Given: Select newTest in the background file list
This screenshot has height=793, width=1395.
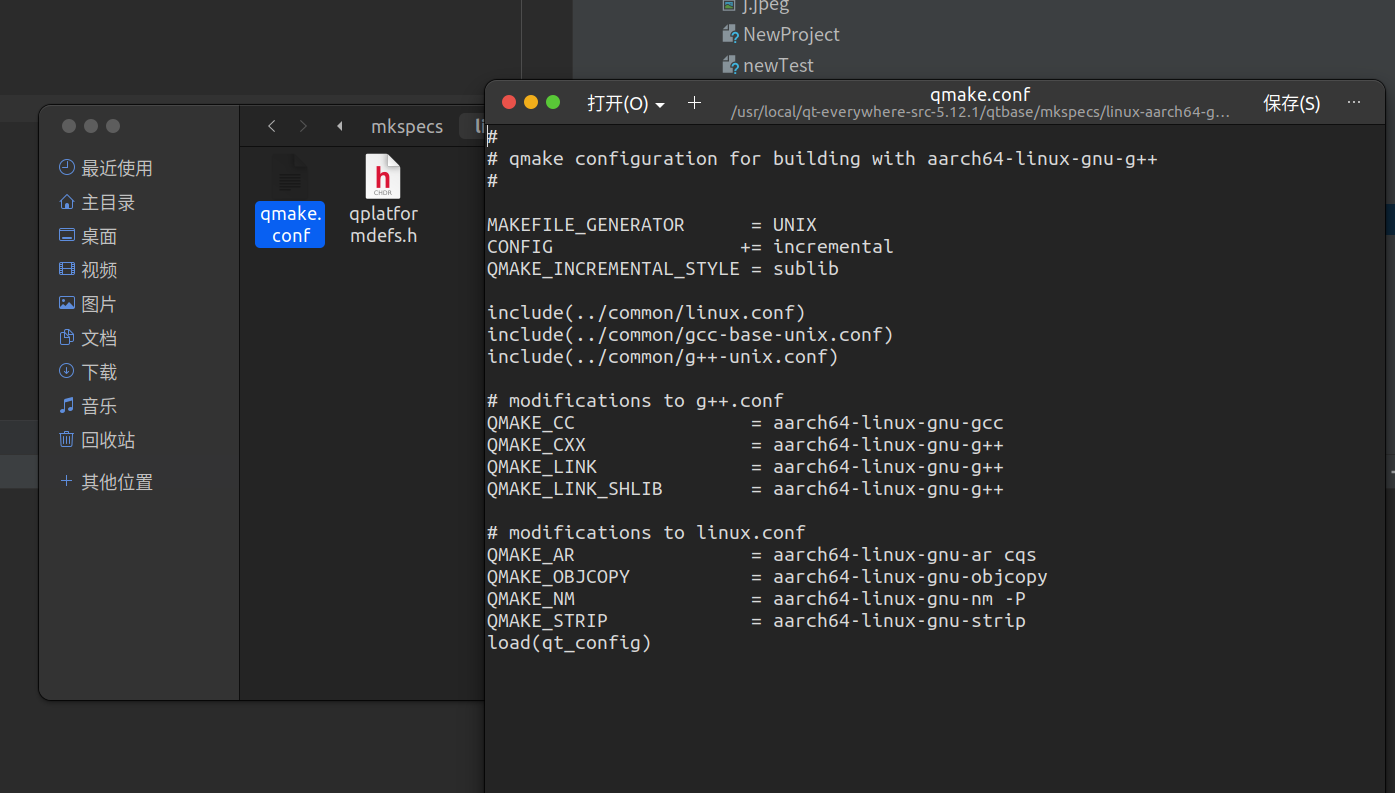Looking at the screenshot, I should [768, 65].
